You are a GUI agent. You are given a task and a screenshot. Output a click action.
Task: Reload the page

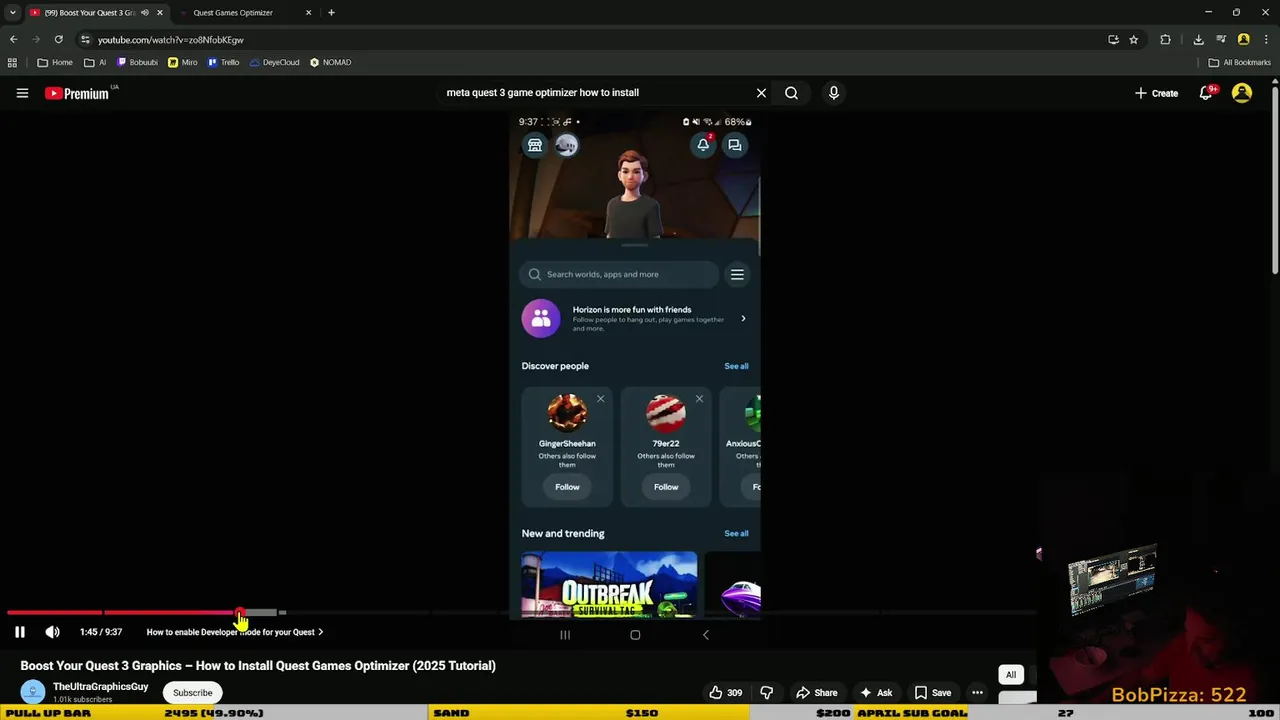[58, 40]
